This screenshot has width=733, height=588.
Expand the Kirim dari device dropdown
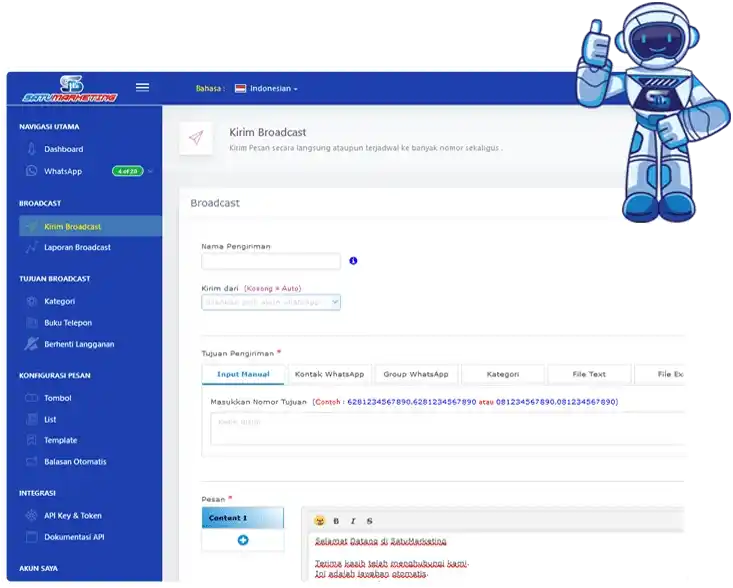[x=271, y=301]
